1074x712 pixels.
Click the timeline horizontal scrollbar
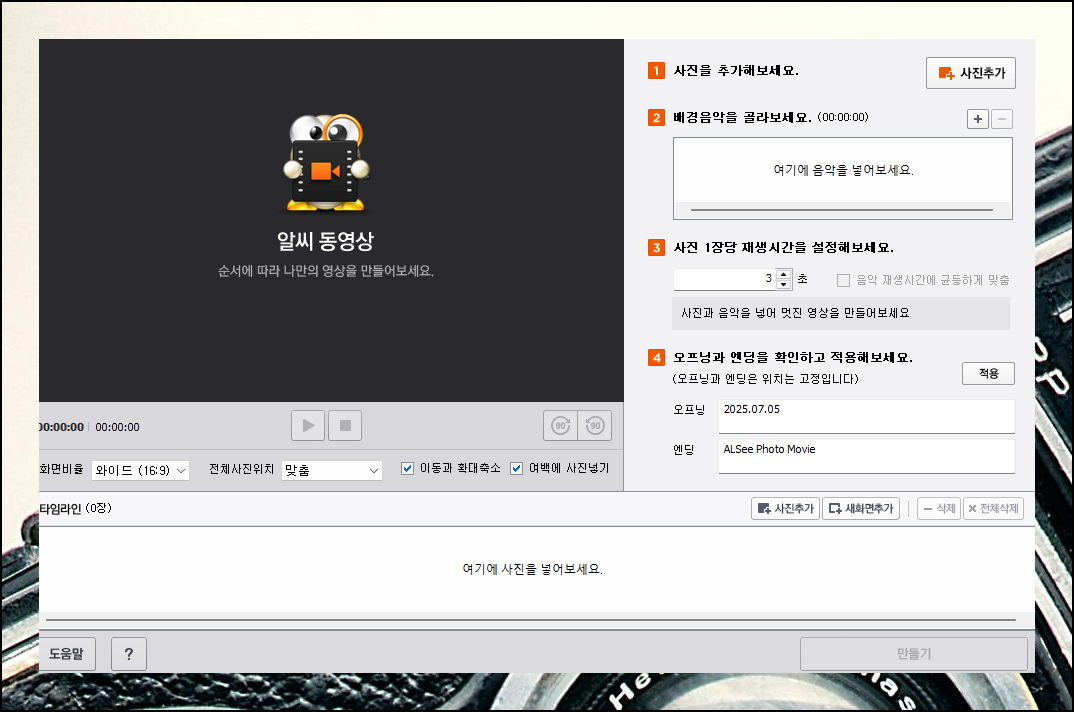point(531,620)
